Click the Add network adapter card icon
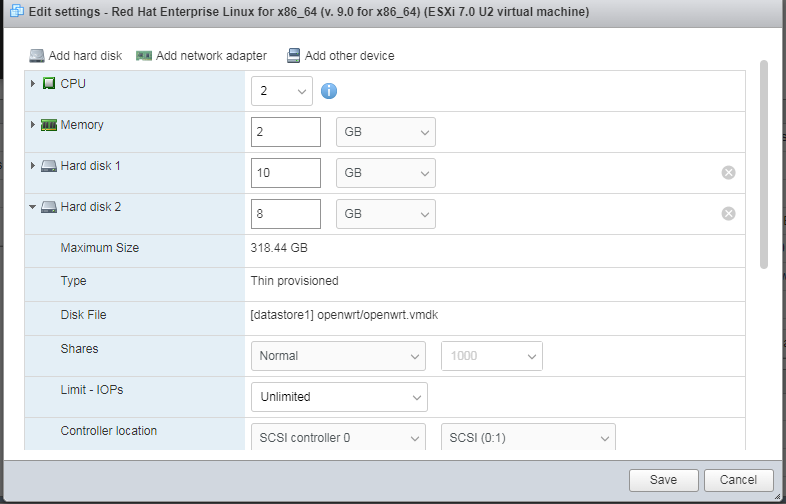Viewport: 786px width, 504px height. [144, 56]
